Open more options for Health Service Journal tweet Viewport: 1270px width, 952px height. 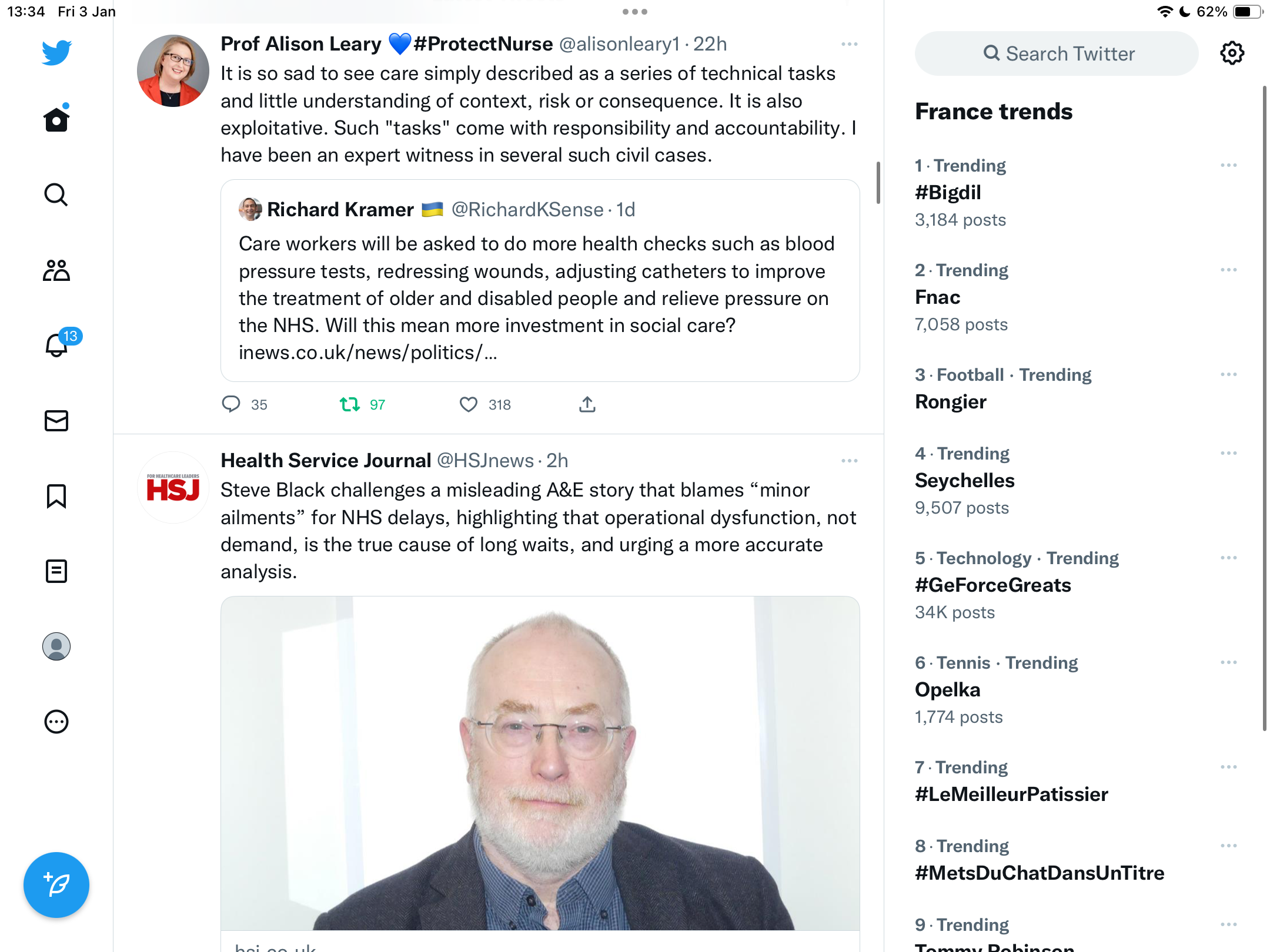[849, 461]
